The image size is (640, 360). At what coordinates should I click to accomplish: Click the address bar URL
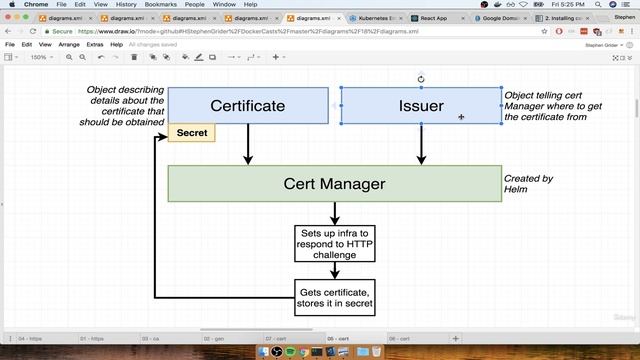(248, 31)
